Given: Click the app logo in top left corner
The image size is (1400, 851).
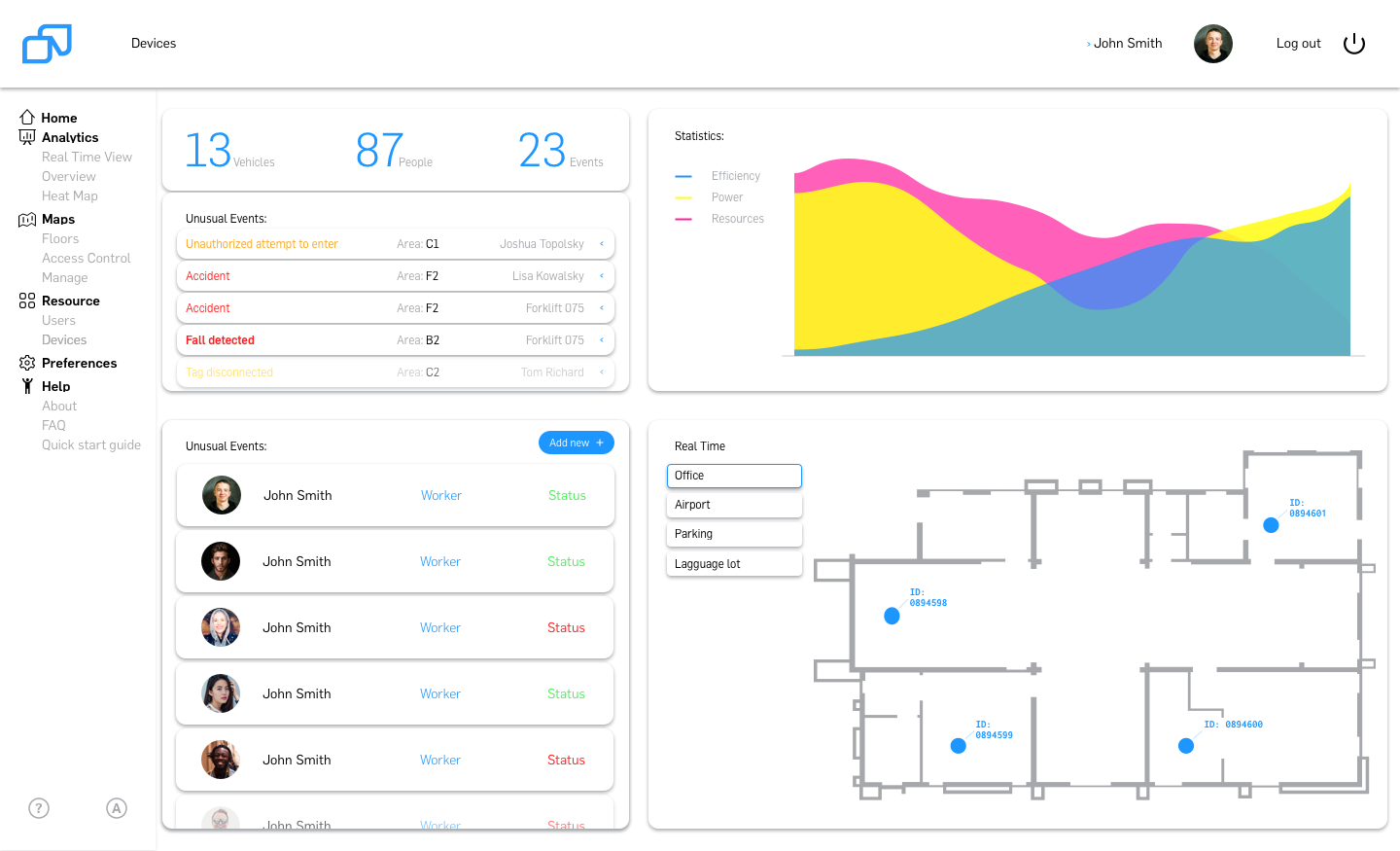Looking at the screenshot, I should [x=47, y=43].
